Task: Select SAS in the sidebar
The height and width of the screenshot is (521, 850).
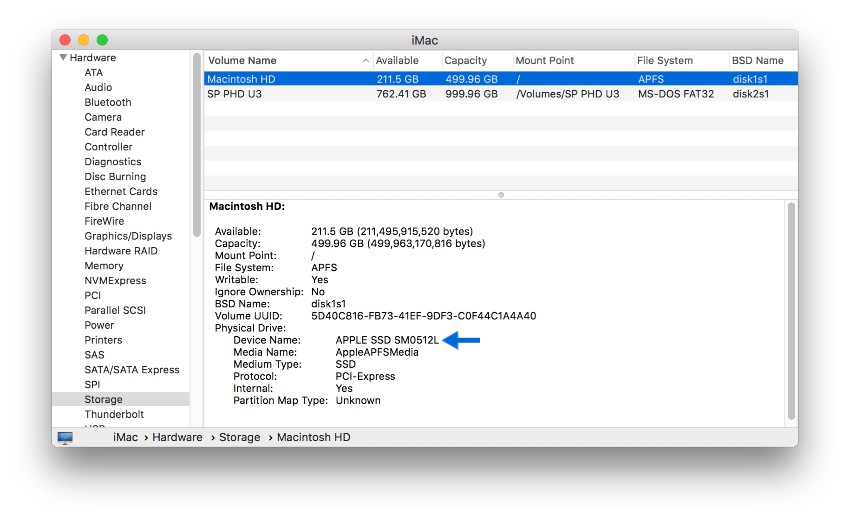Action: [94, 355]
